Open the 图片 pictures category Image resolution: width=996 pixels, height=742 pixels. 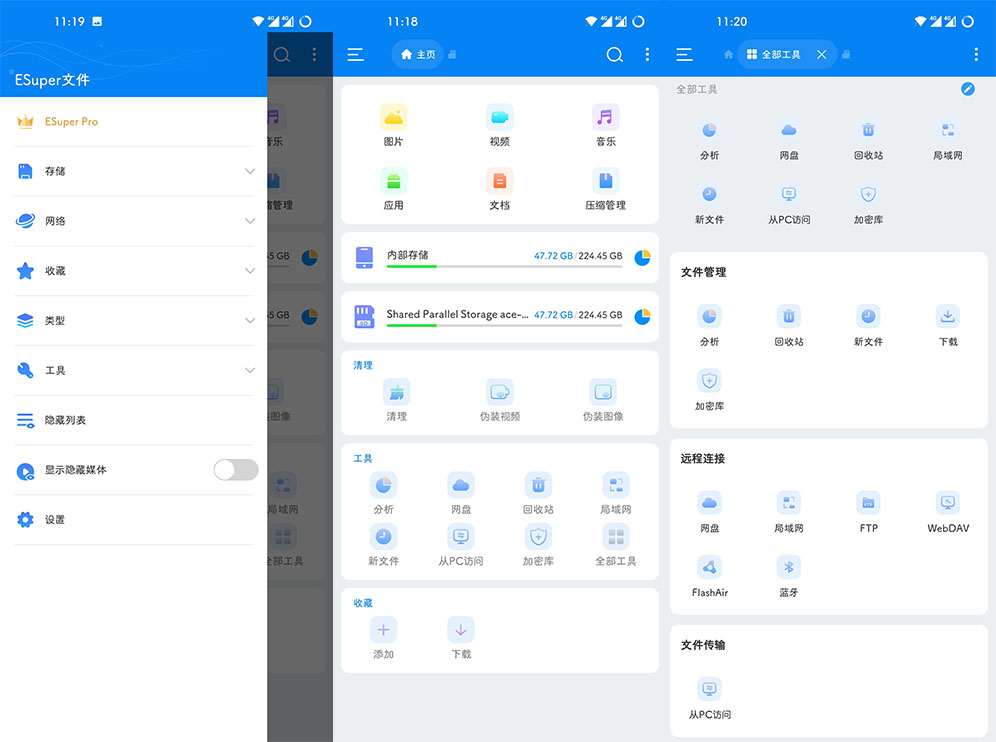[393, 117]
